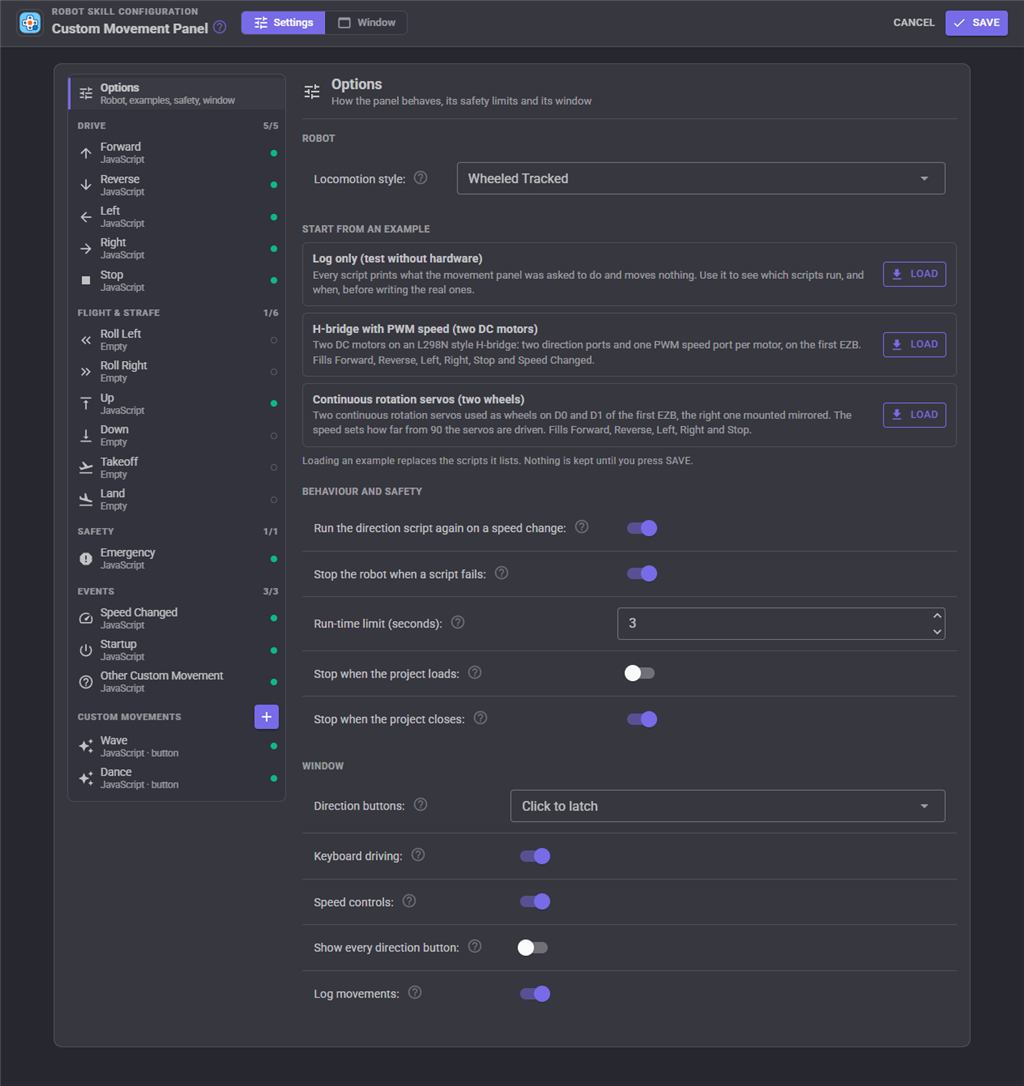This screenshot has height=1086, width=1024.
Task: Toggle Stop the robot when a script fails
Action: tap(642, 573)
